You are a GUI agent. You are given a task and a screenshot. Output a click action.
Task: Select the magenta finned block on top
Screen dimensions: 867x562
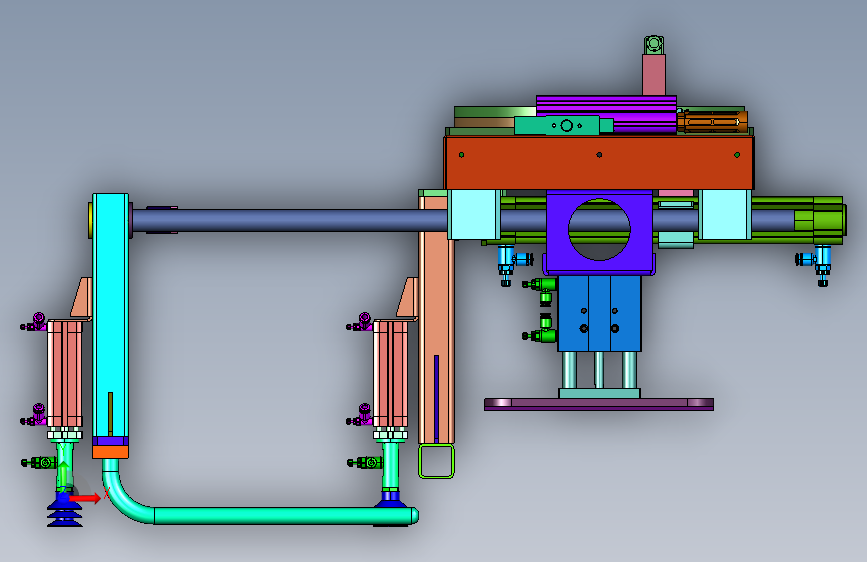coord(606,113)
